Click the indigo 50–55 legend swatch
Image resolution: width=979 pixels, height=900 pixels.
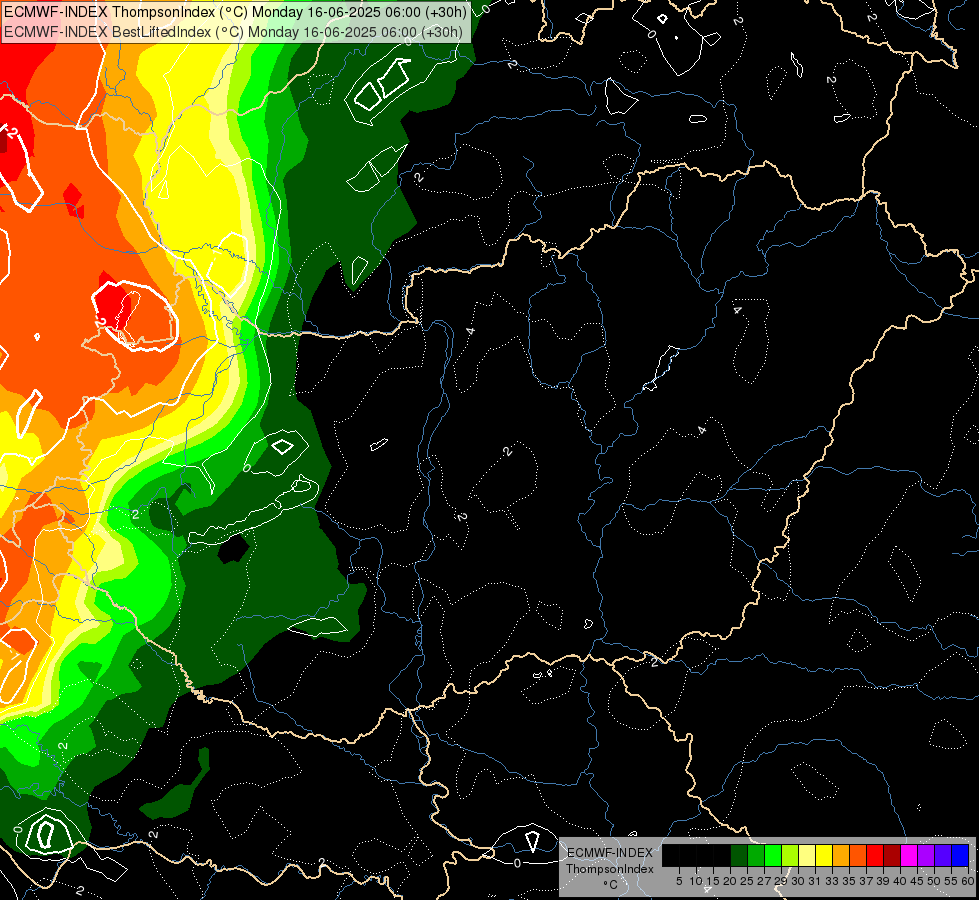(x=943, y=855)
